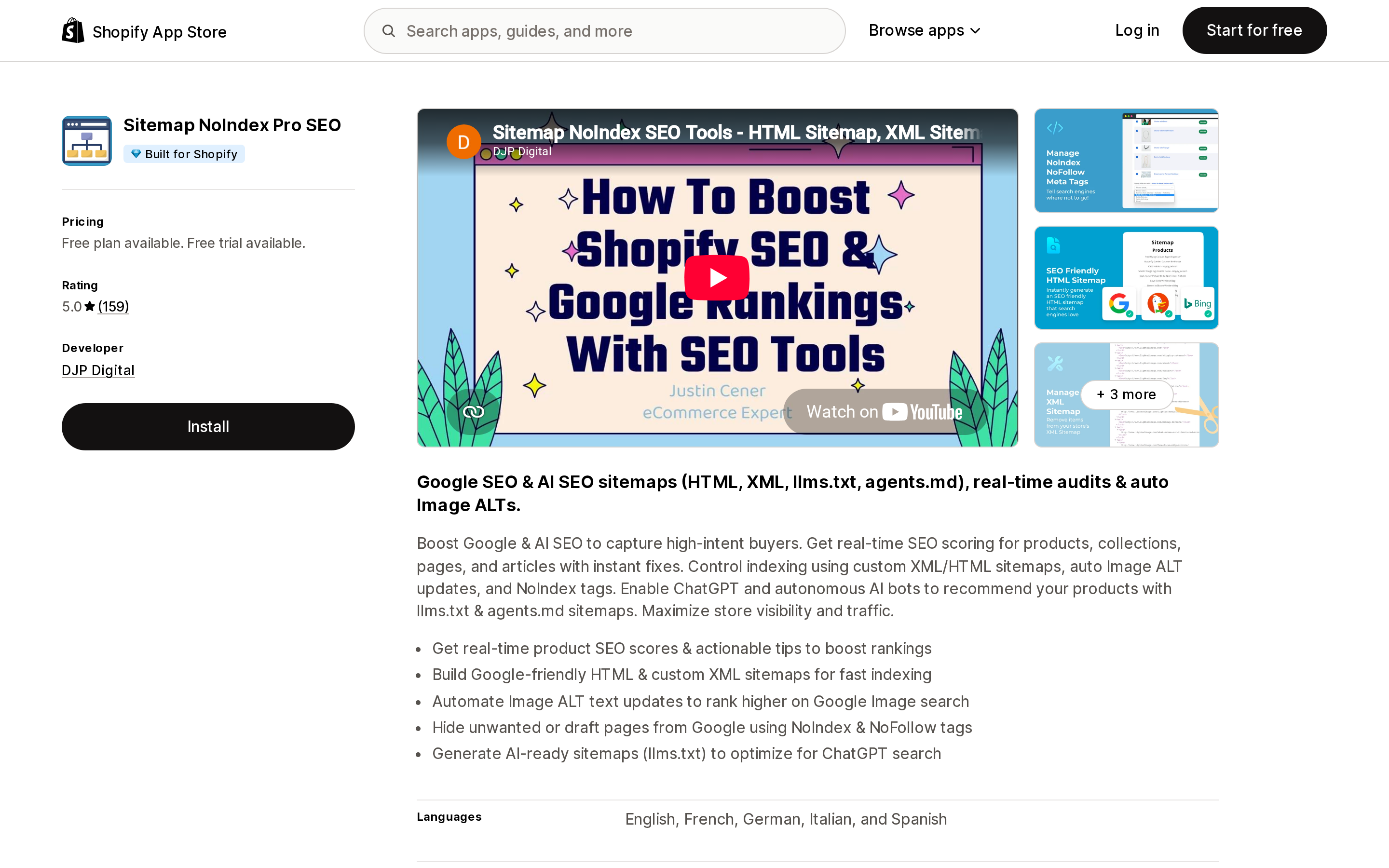Open the video title link

coord(737,133)
